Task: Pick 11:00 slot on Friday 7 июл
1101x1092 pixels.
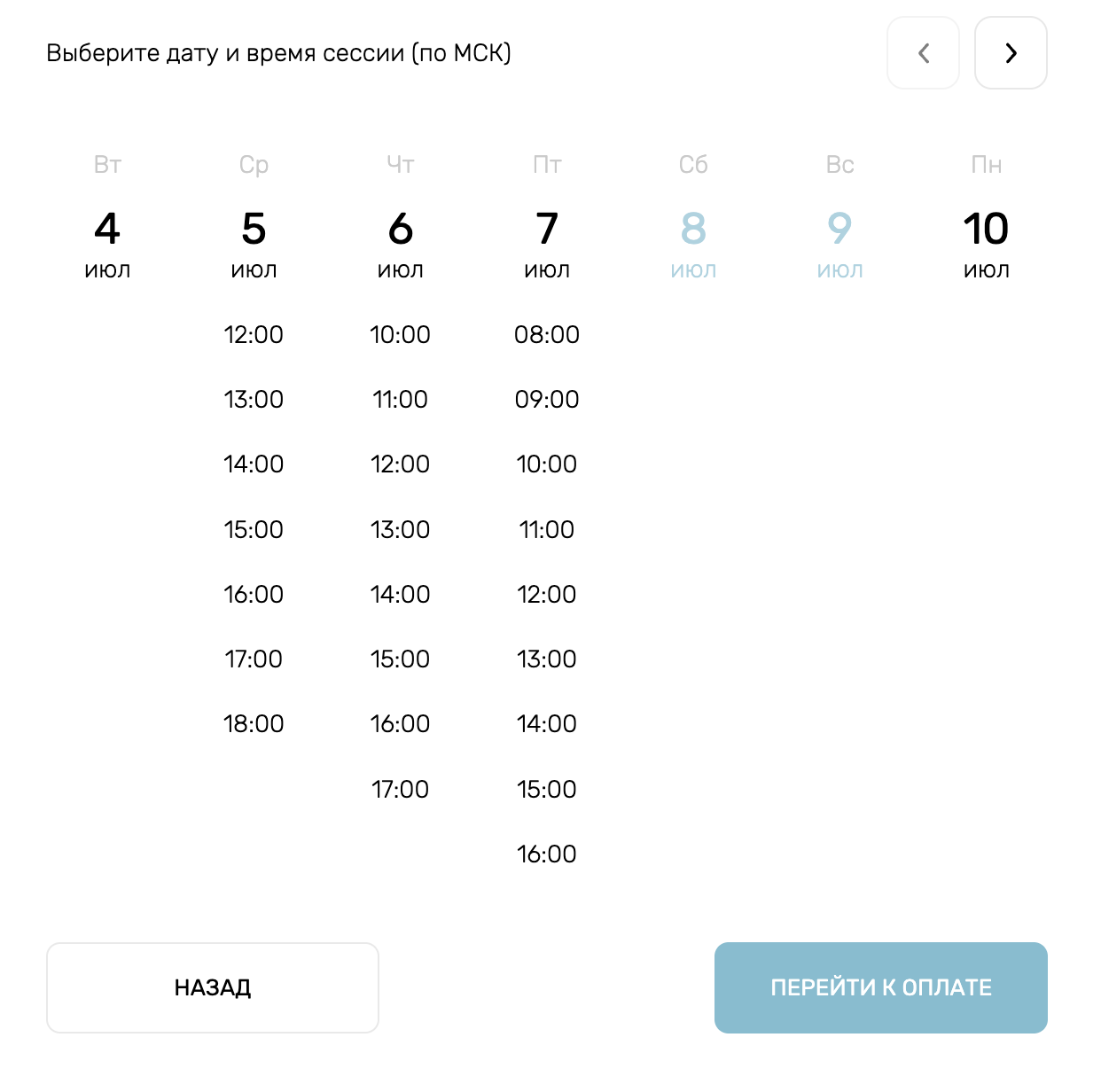Action: 547,530
